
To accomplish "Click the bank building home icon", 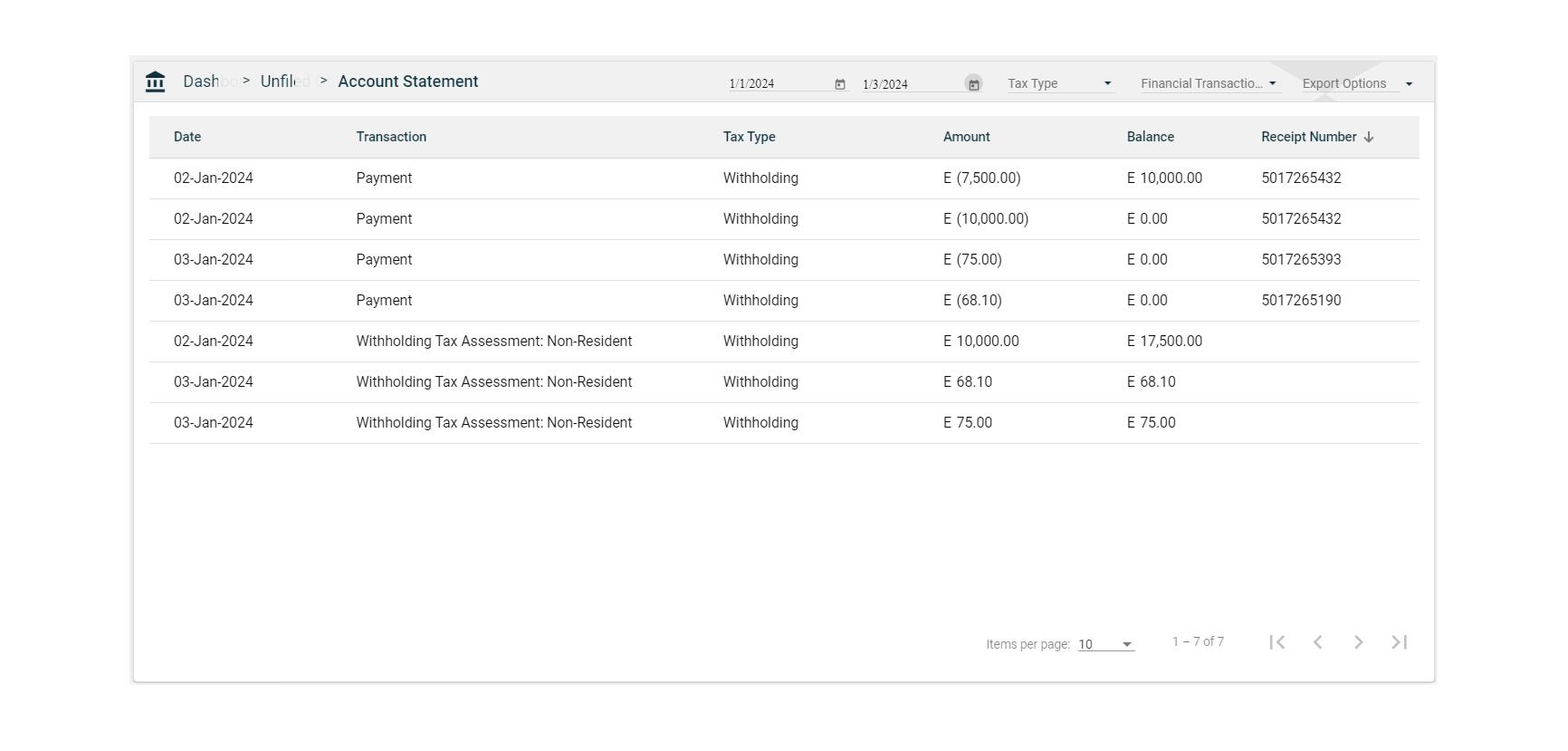I will click(155, 82).
